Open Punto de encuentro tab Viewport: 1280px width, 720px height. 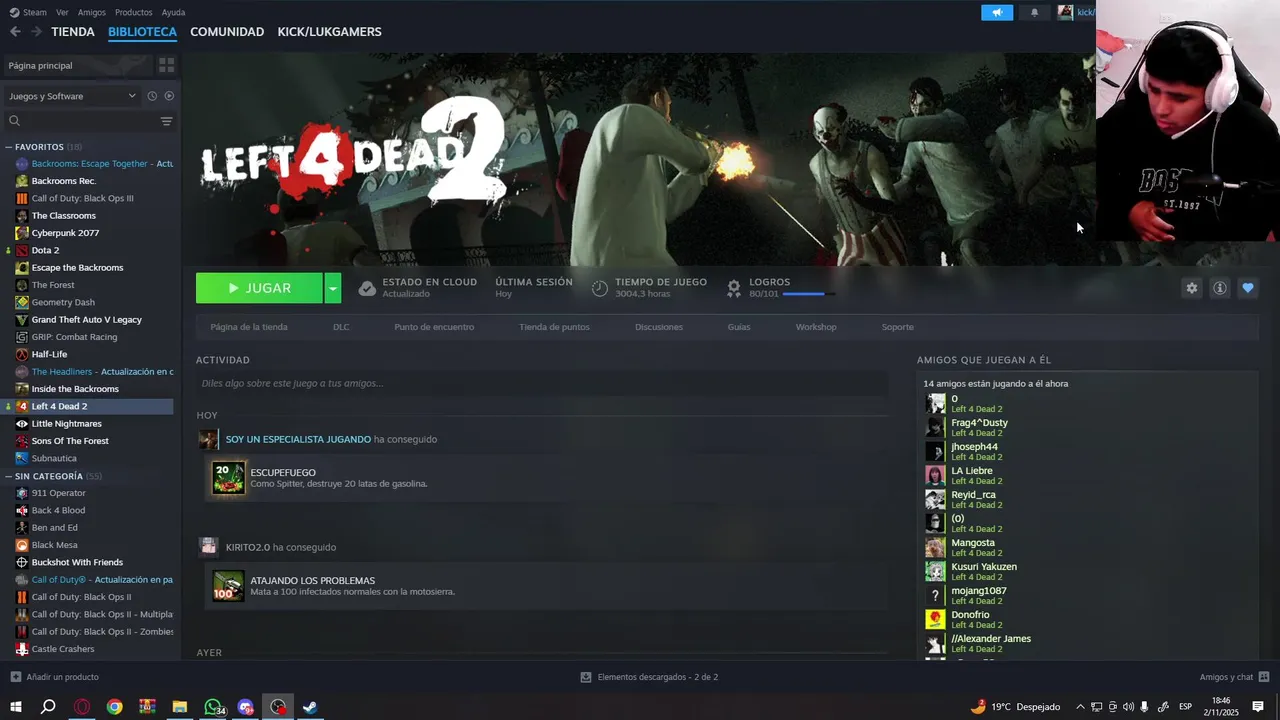434,327
